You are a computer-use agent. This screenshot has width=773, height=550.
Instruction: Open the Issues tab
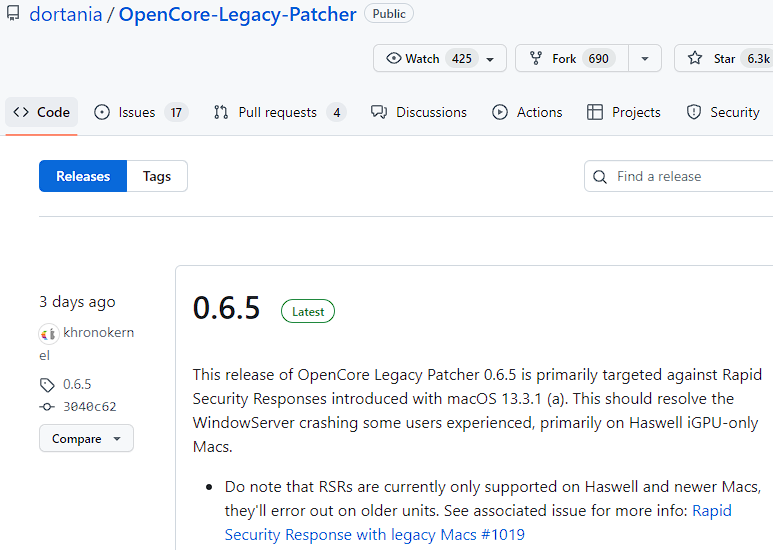coord(140,112)
